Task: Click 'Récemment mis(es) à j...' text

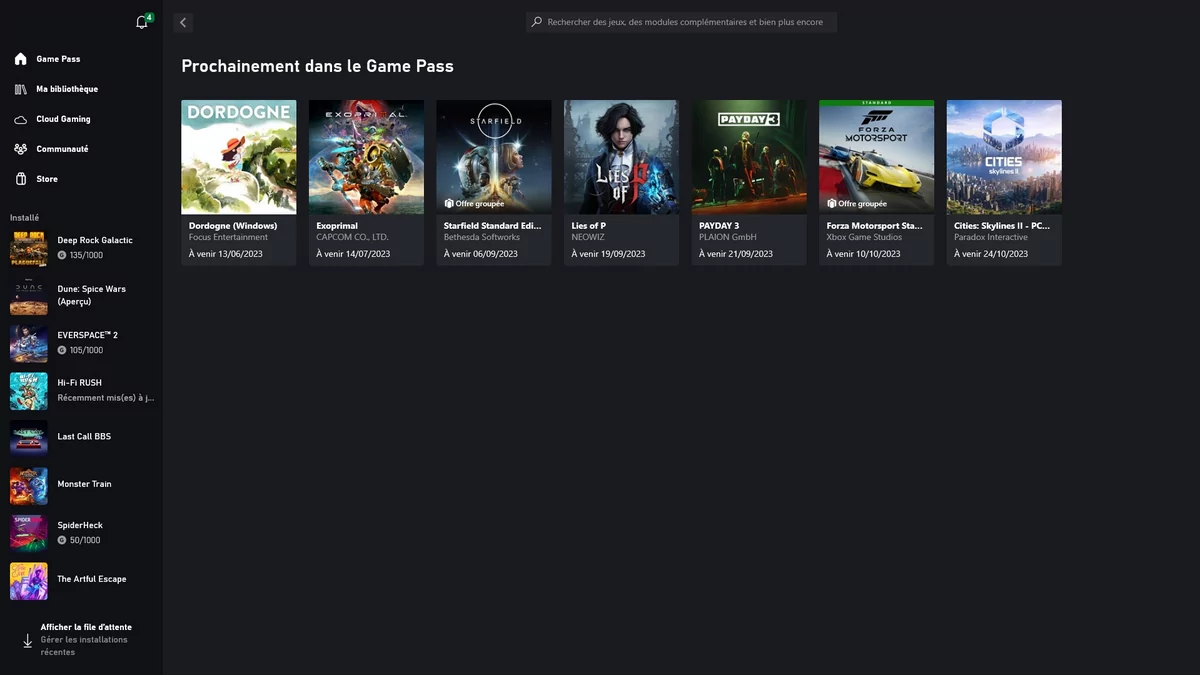Action: click(106, 397)
